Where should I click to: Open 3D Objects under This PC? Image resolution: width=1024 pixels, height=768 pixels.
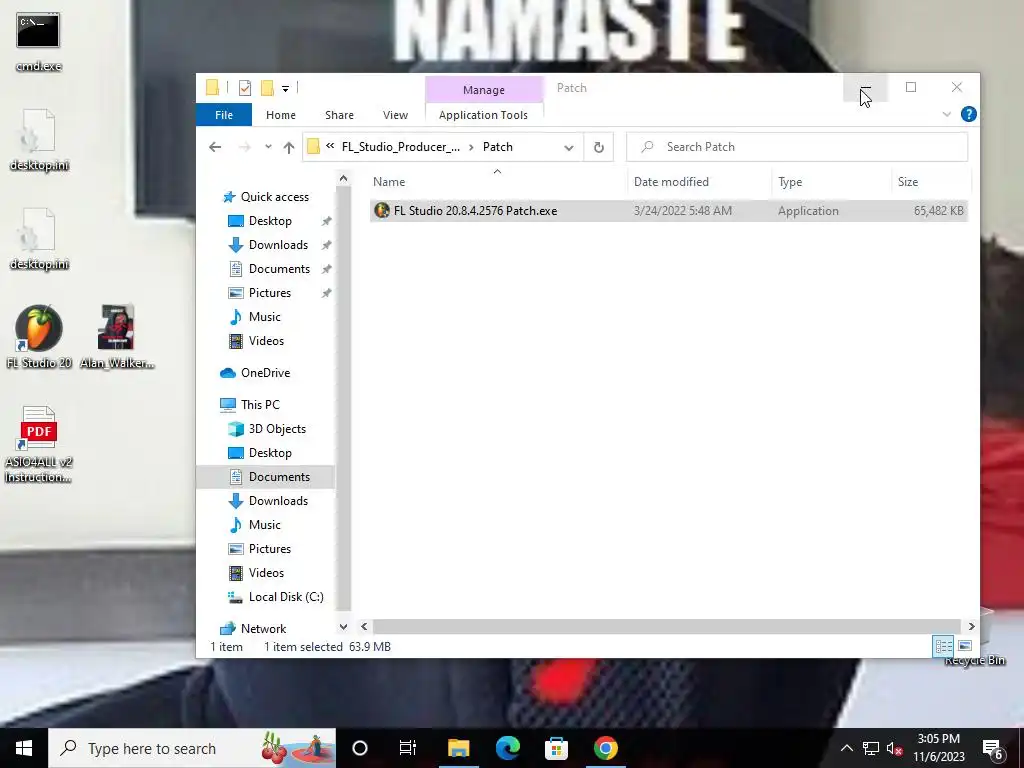tap(276, 429)
